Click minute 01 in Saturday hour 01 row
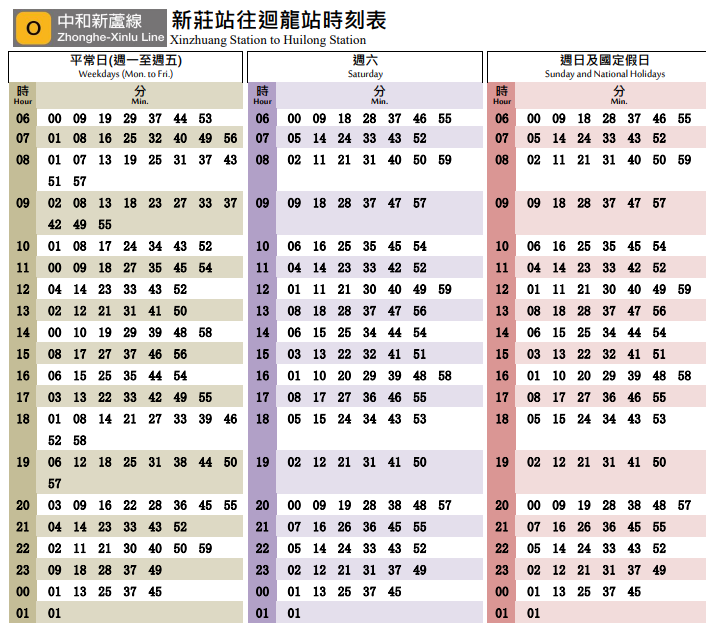This screenshot has width=706, height=623. 294,613
